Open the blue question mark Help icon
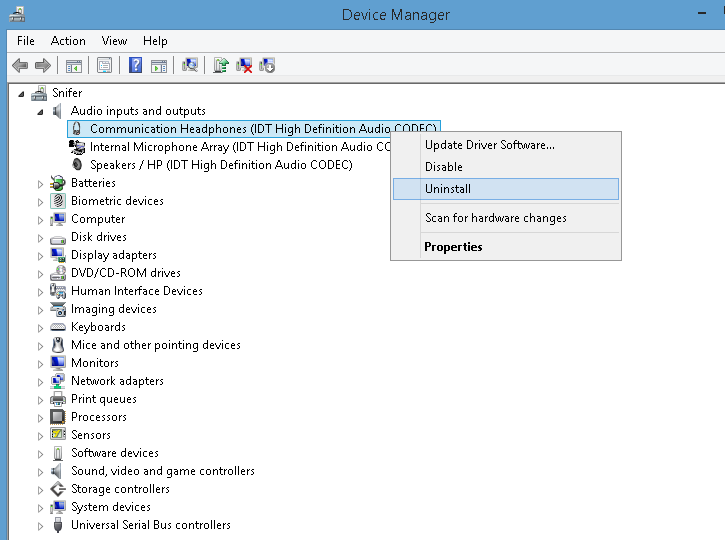Viewport: 725px width, 540px height. click(135, 65)
